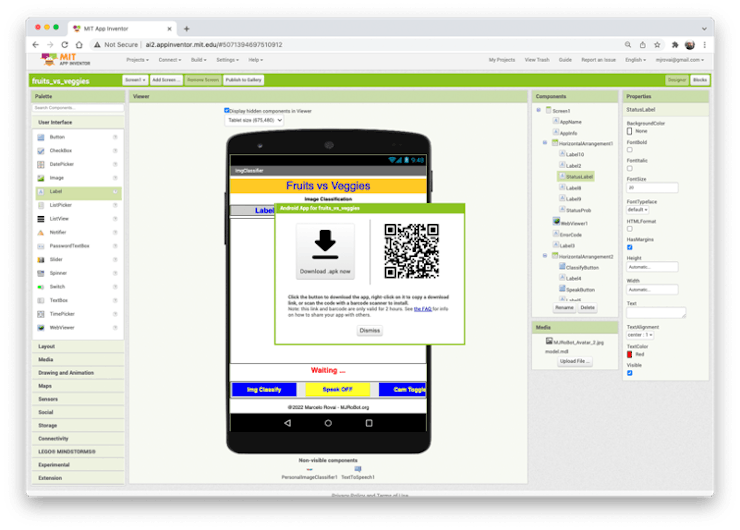Collapse HorizontalArrangement2 tree node
This screenshot has height=530, width=740.
tap(545, 256)
